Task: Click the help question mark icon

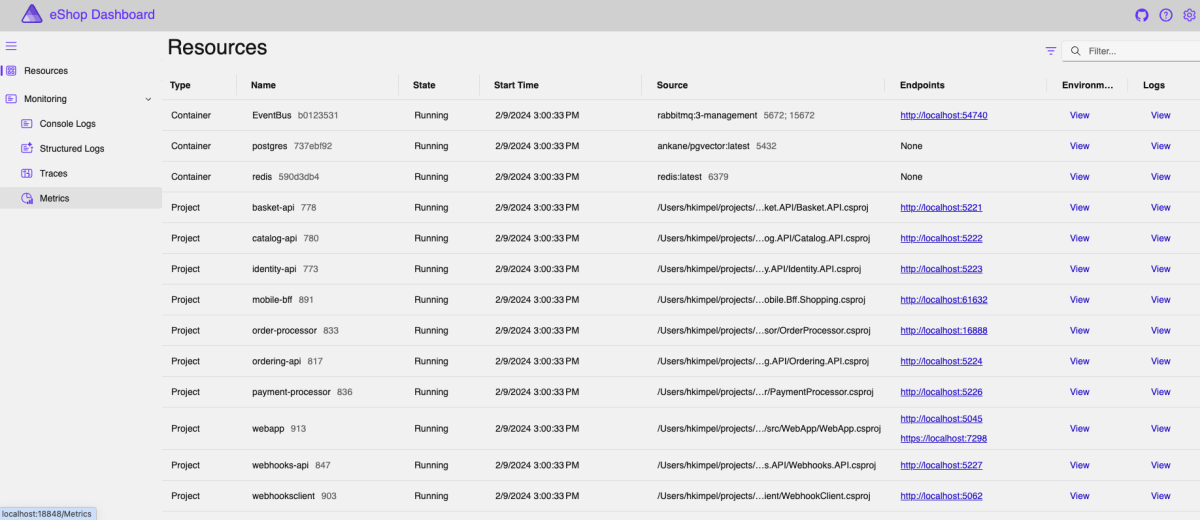Action: tap(1165, 15)
